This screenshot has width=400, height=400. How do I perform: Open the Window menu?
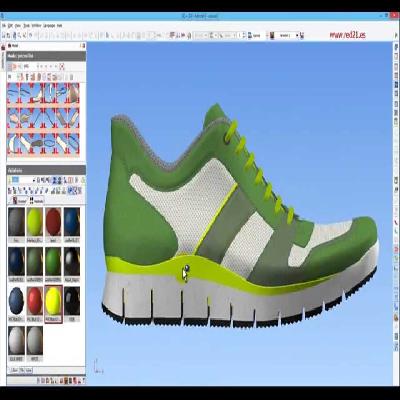[x=37, y=26]
